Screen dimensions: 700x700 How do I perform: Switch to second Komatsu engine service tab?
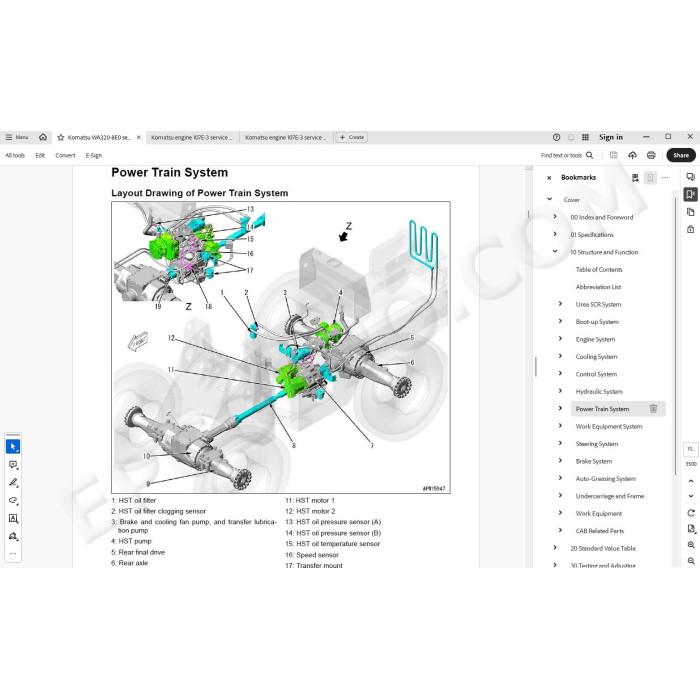pyautogui.click(x=286, y=138)
